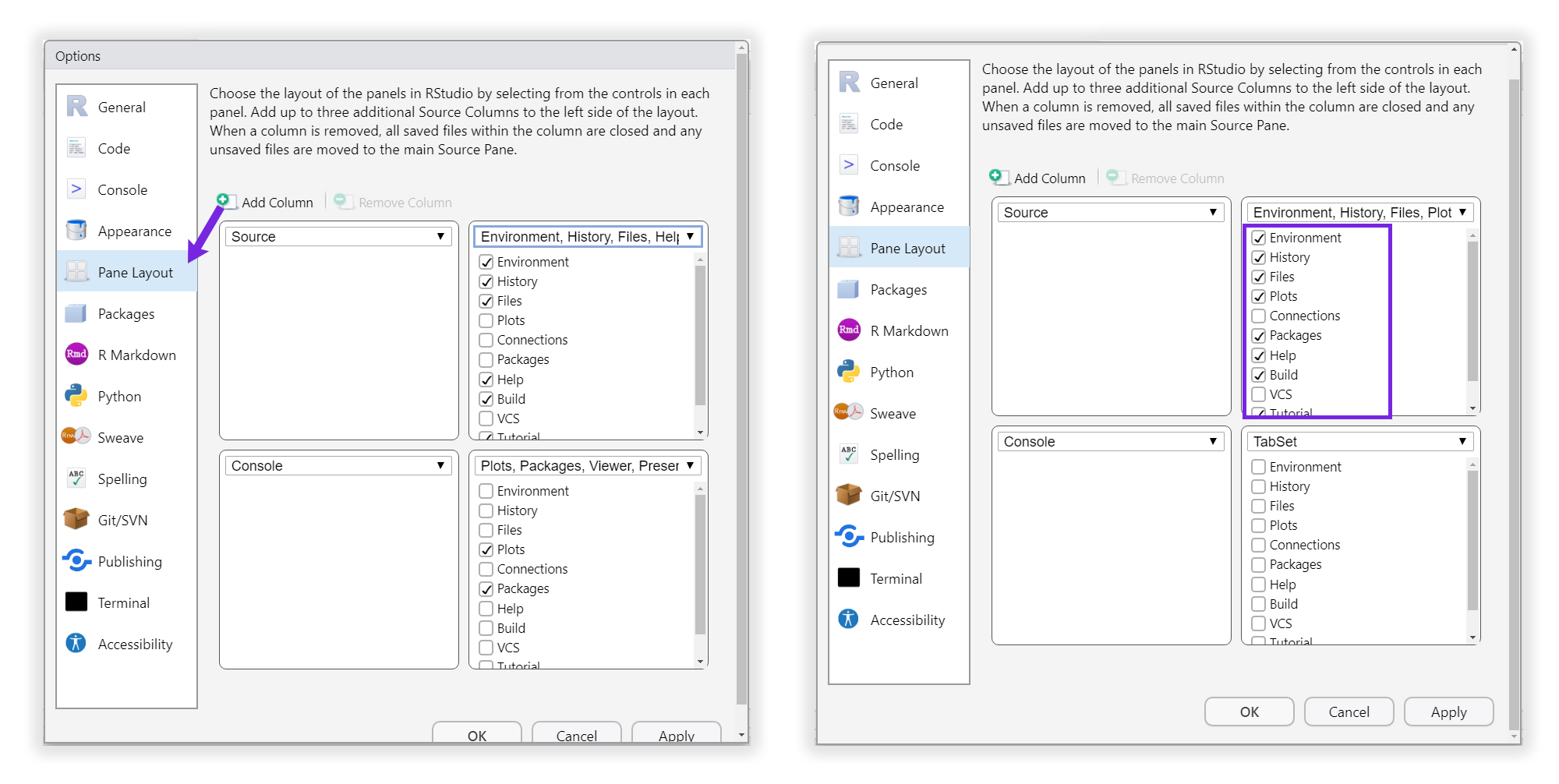Screen dimensions: 1559x784
Task: Click Spelling ABC icon in left window
Action: point(76,478)
